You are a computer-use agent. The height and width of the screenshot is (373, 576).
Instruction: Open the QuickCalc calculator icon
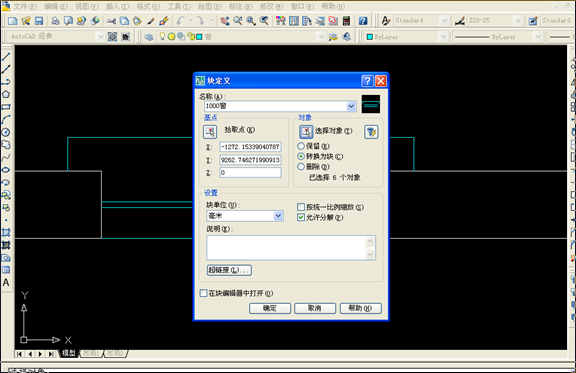click(346, 21)
